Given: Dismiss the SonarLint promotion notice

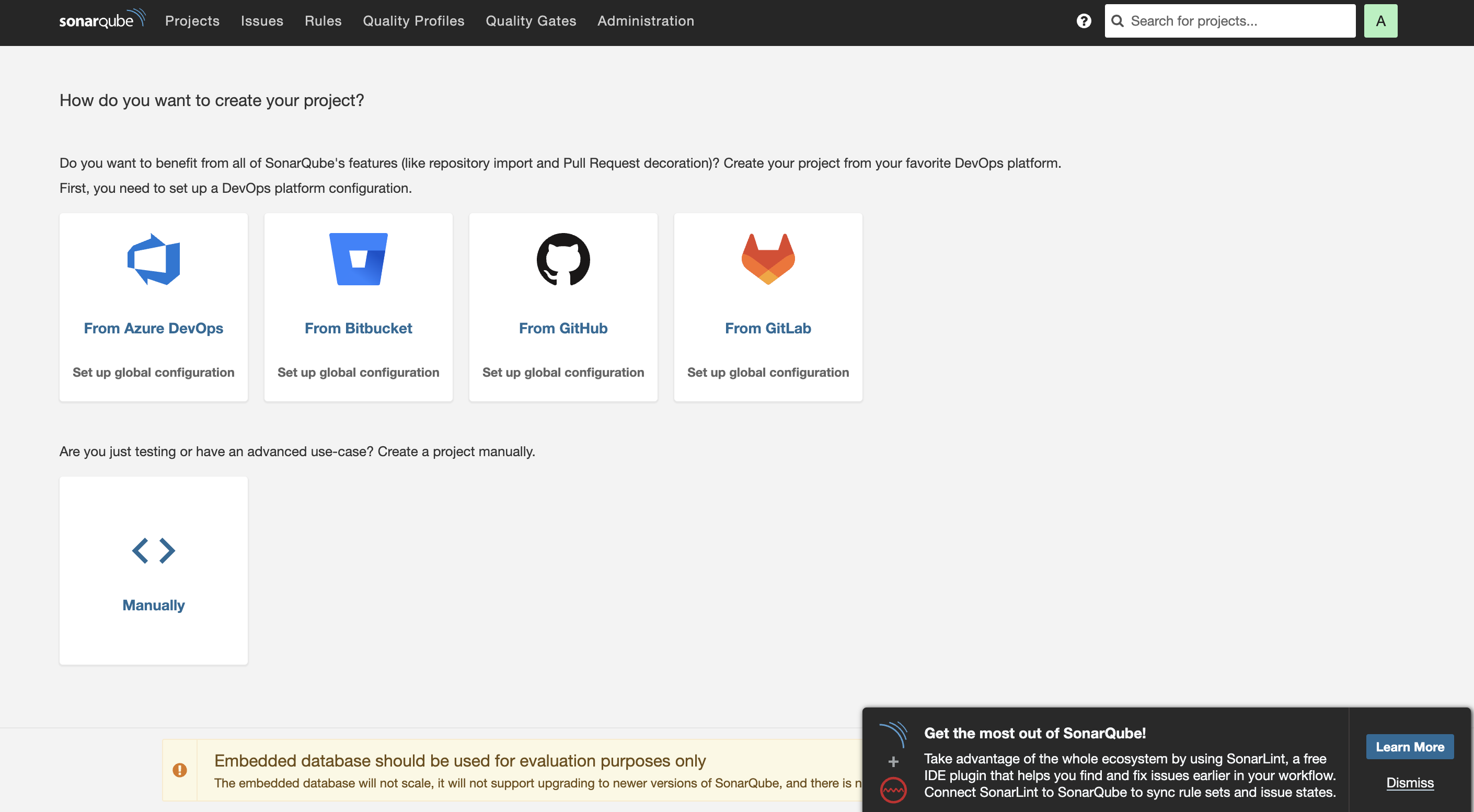Looking at the screenshot, I should click(x=1409, y=782).
